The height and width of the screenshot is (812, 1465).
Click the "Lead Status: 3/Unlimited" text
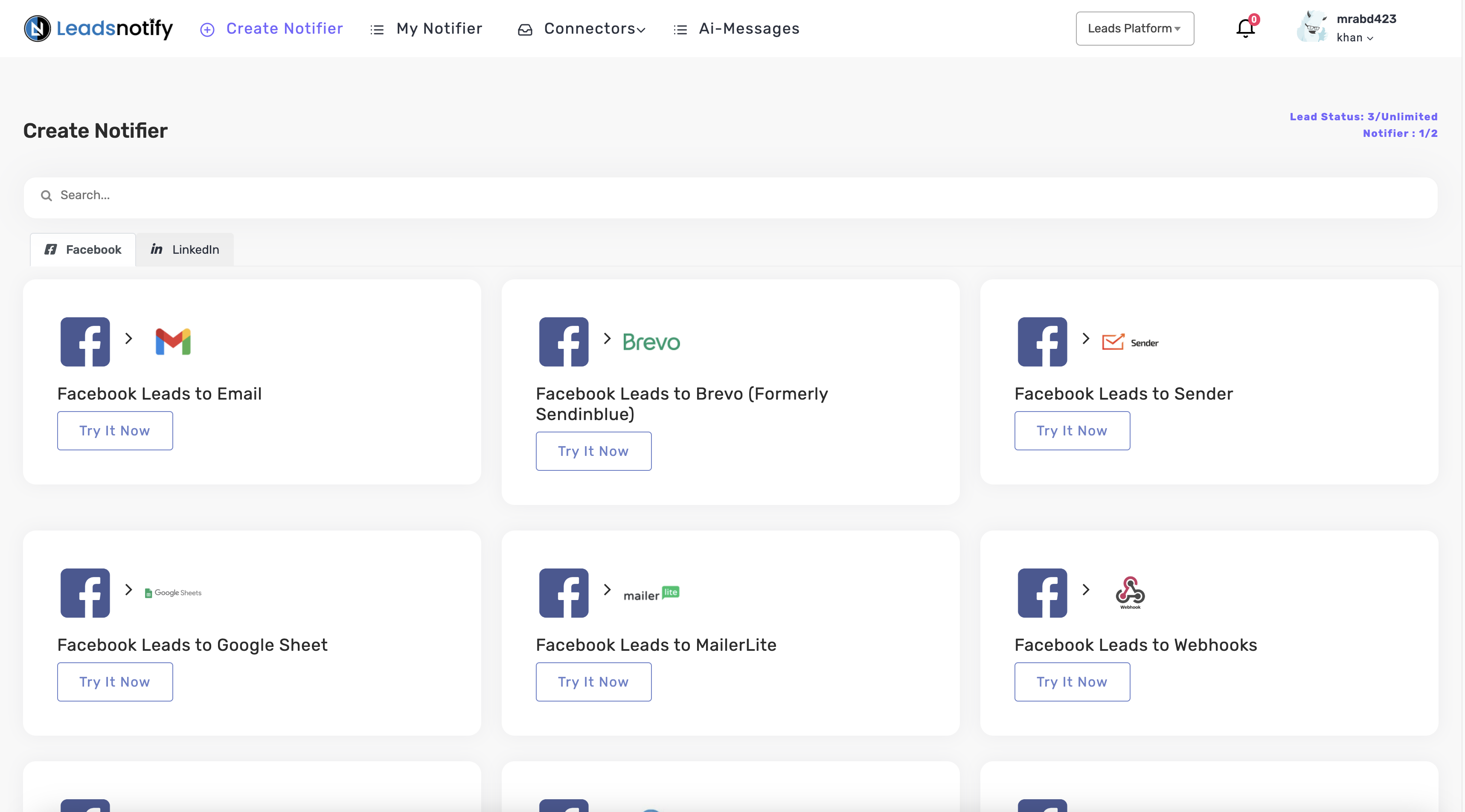coord(1363,116)
